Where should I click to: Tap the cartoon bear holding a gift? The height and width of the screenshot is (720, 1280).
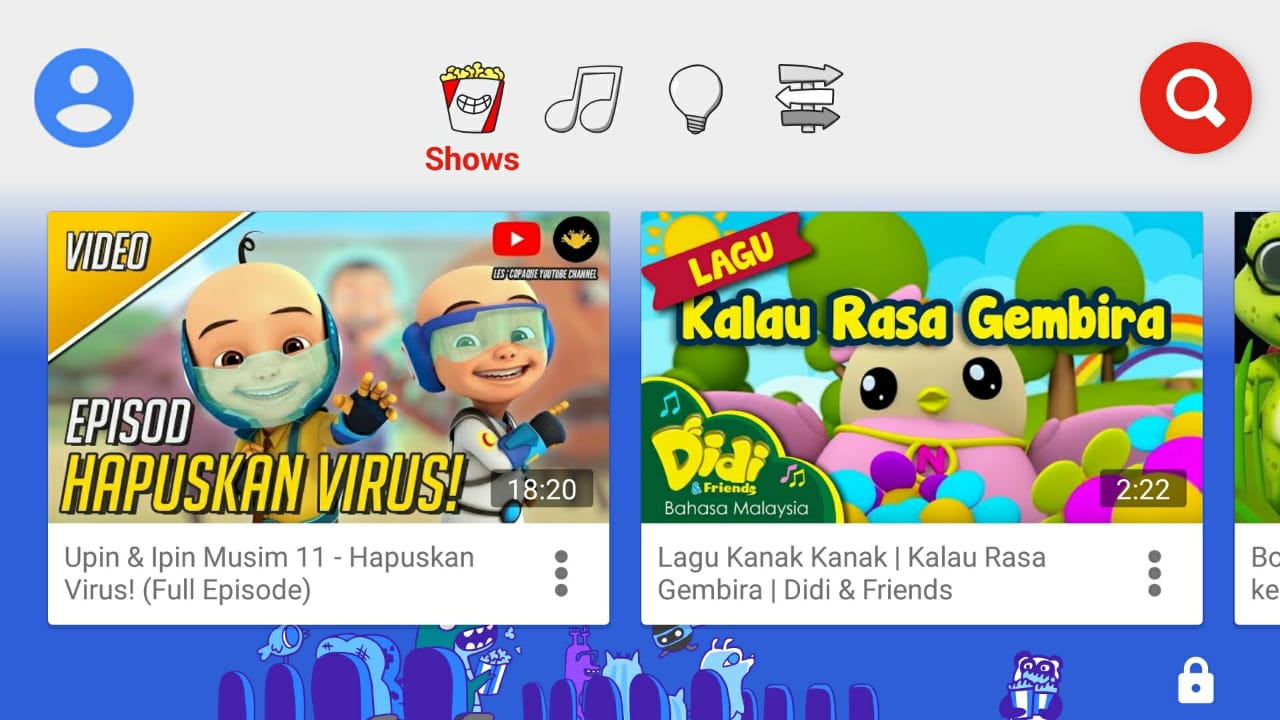click(x=1032, y=686)
